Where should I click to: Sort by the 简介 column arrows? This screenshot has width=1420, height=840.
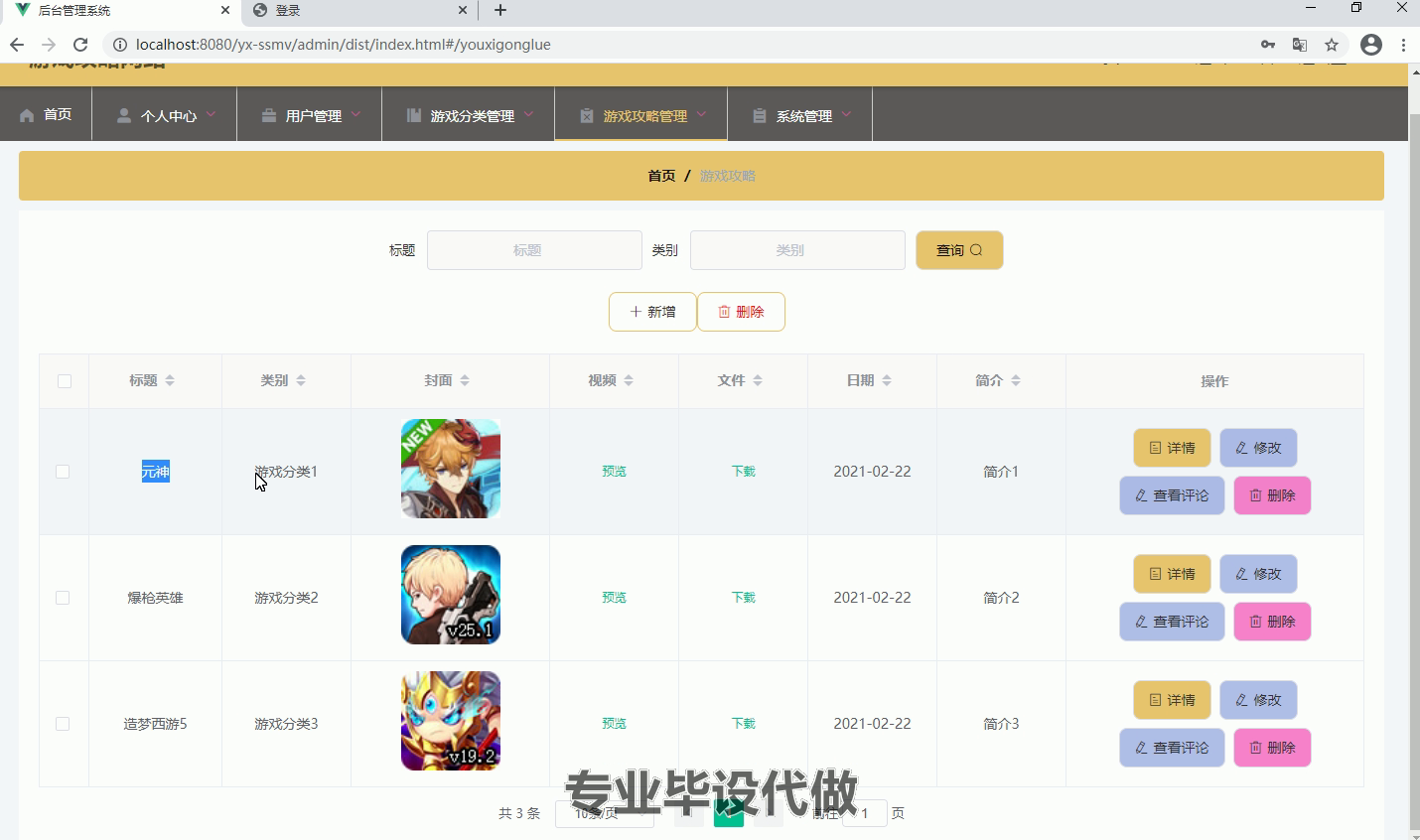click(1016, 381)
